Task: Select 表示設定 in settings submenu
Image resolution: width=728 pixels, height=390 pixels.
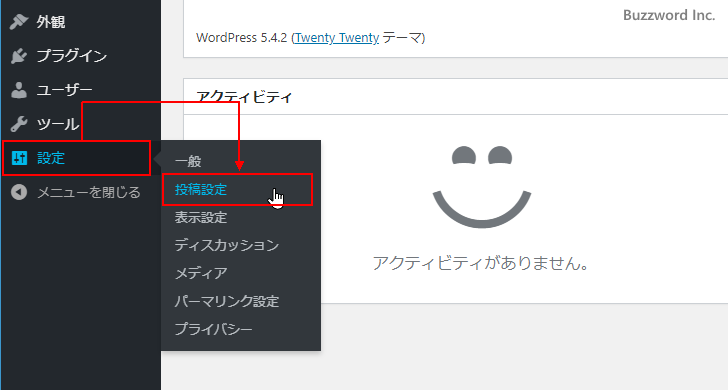Action: [240, 217]
